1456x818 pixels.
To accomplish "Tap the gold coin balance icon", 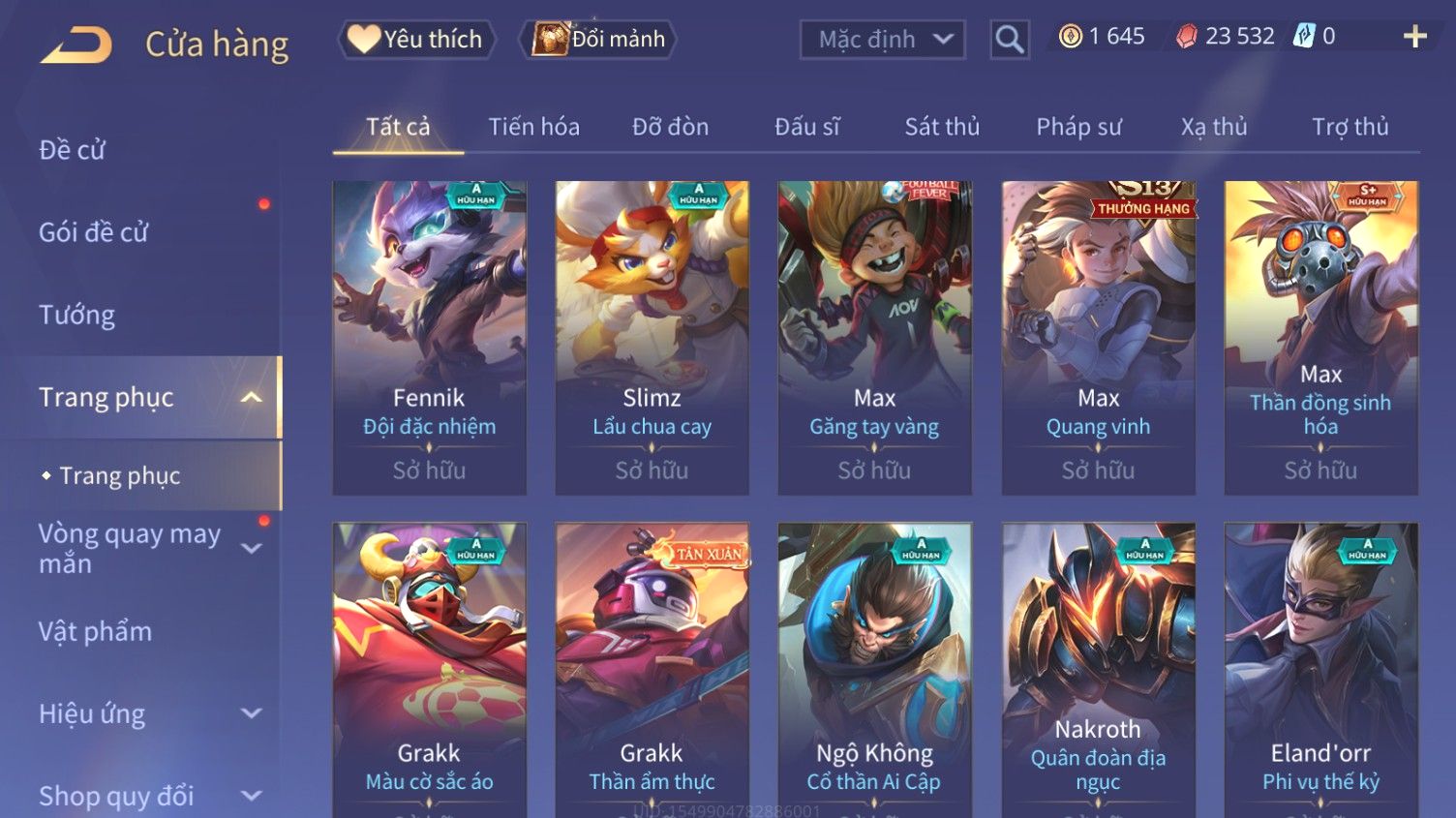I will click(1070, 37).
